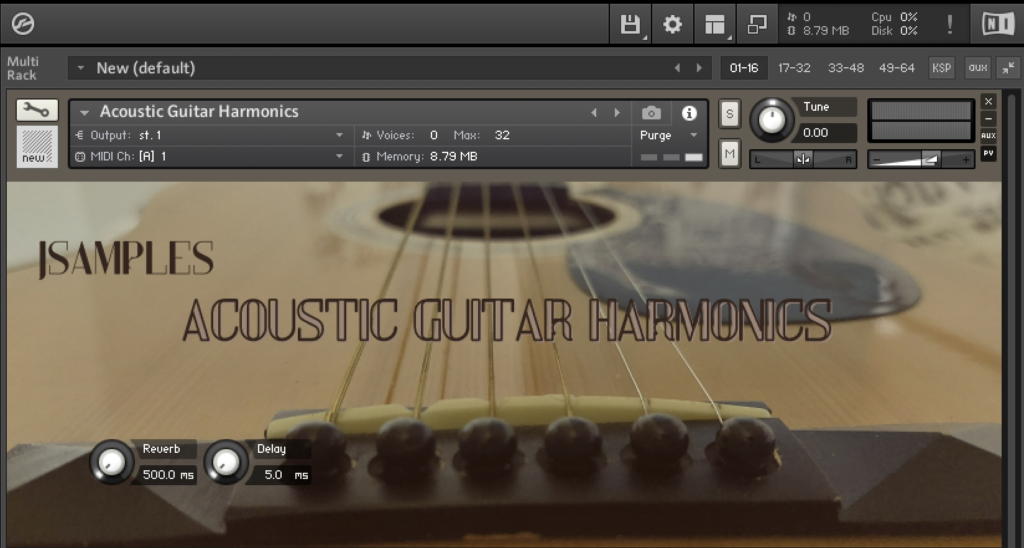Viewport: 1024px width, 548px height.
Task: Select next multi with right arrow
Action: (x=699, y=68)
